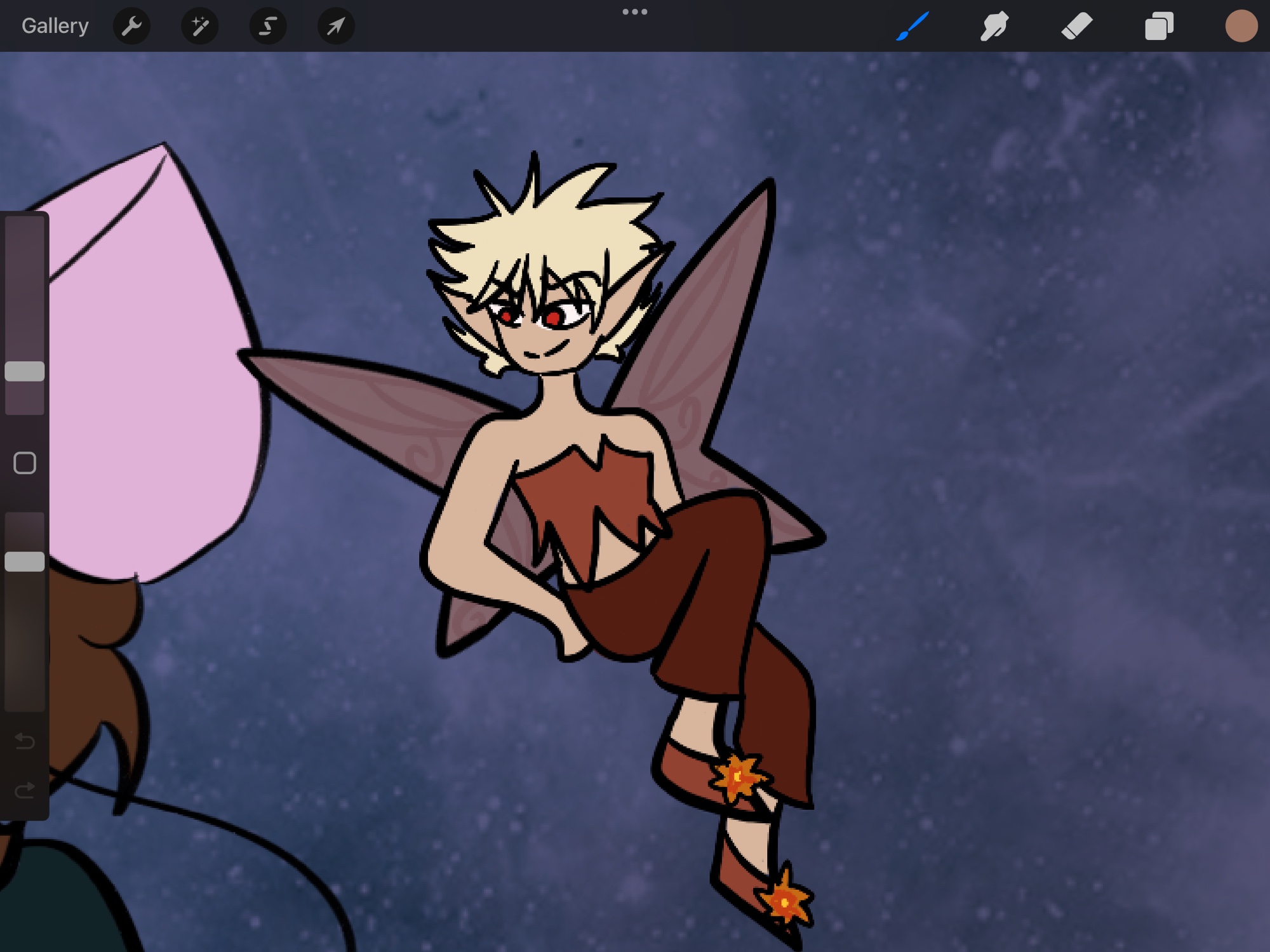Screen dimensions: 1270x952
Task: Click the brush opacity slider handle
Action: pos(25,561)
